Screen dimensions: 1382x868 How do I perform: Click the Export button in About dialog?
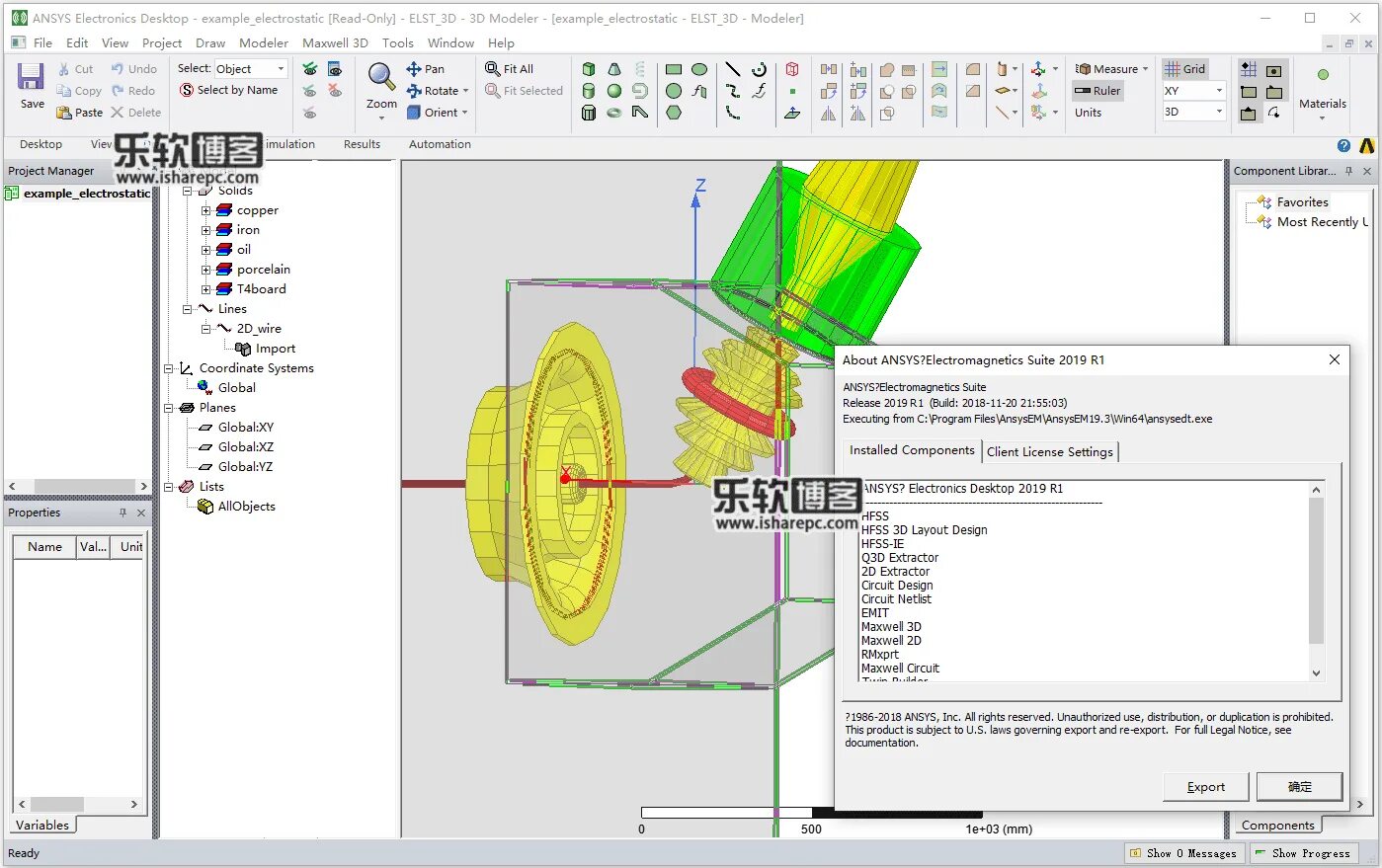(x=1205, y=787)
